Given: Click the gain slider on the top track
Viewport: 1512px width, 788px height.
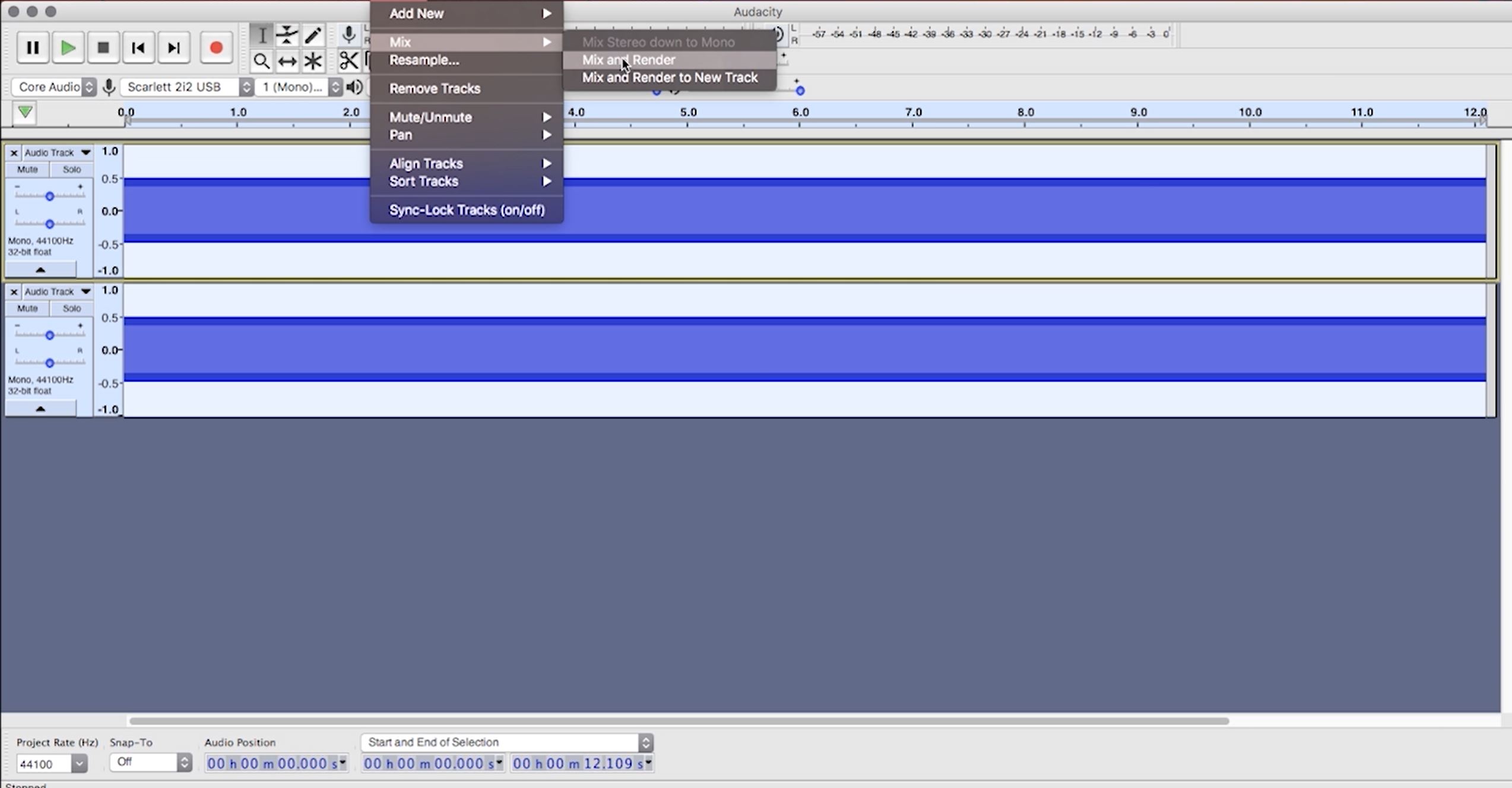Looking at the screenshot, I should pyautogui.click(x=50, y=196).
